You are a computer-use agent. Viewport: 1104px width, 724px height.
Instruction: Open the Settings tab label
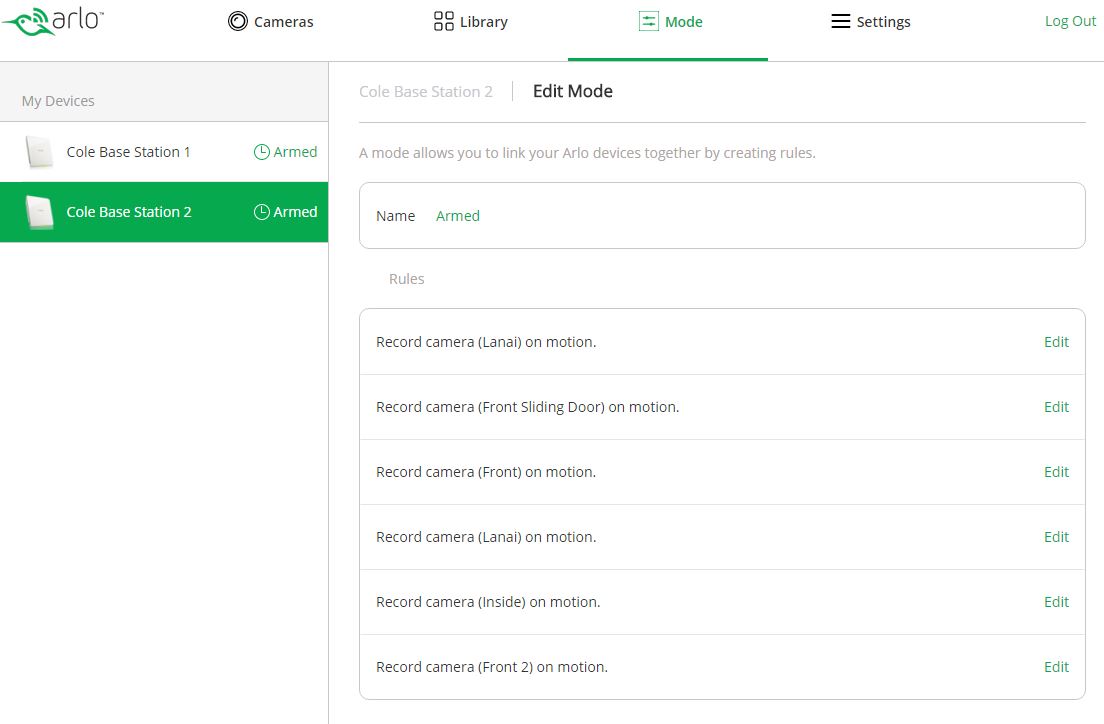[884, 22]
